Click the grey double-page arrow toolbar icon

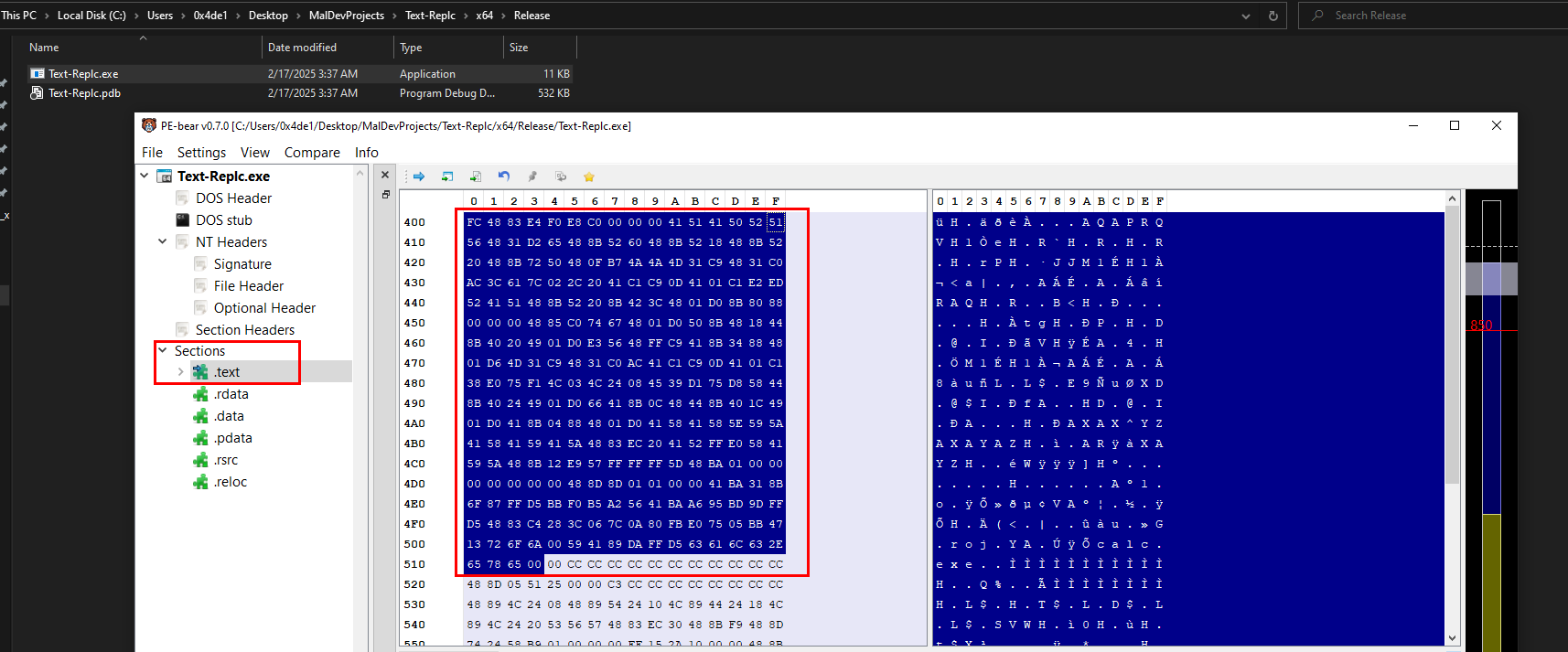561,176
